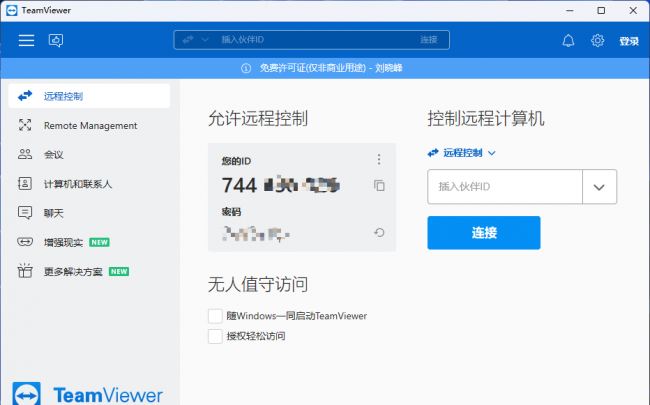Click the main 插入伙伴ID input field
Image resolution: width=650 pixels, height=405 pixels.
coord(505,187)
